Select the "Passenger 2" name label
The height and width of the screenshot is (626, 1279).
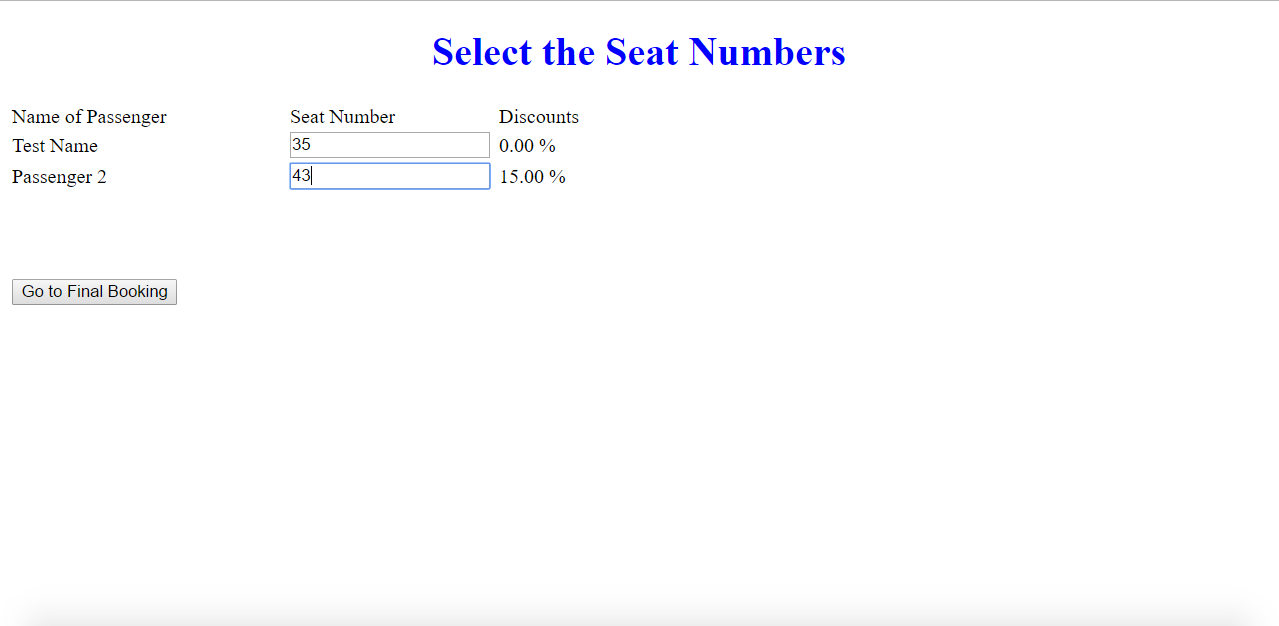click(59, 177)
